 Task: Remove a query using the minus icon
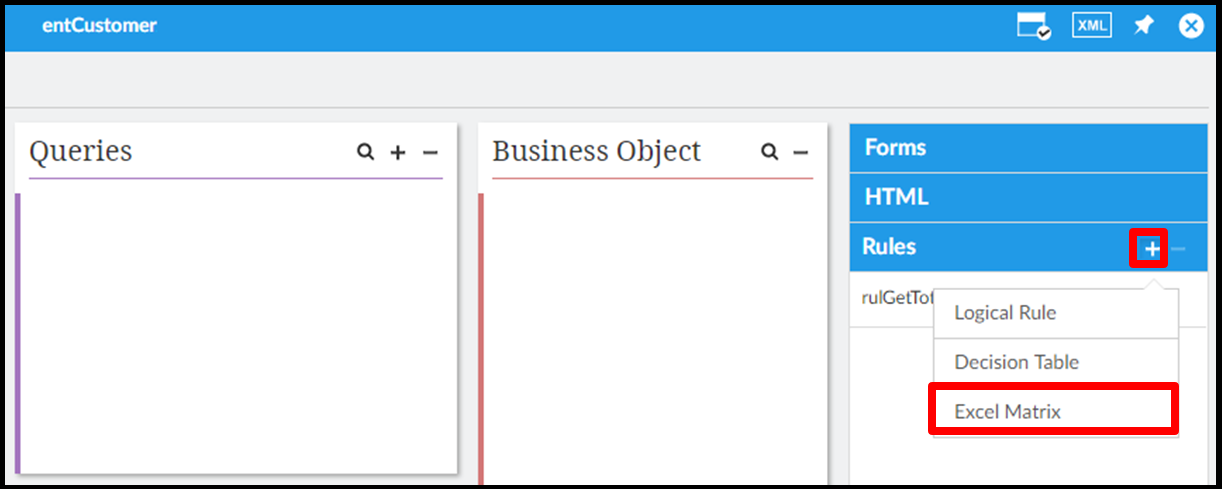pyautogui.click(x=430, y=152)
